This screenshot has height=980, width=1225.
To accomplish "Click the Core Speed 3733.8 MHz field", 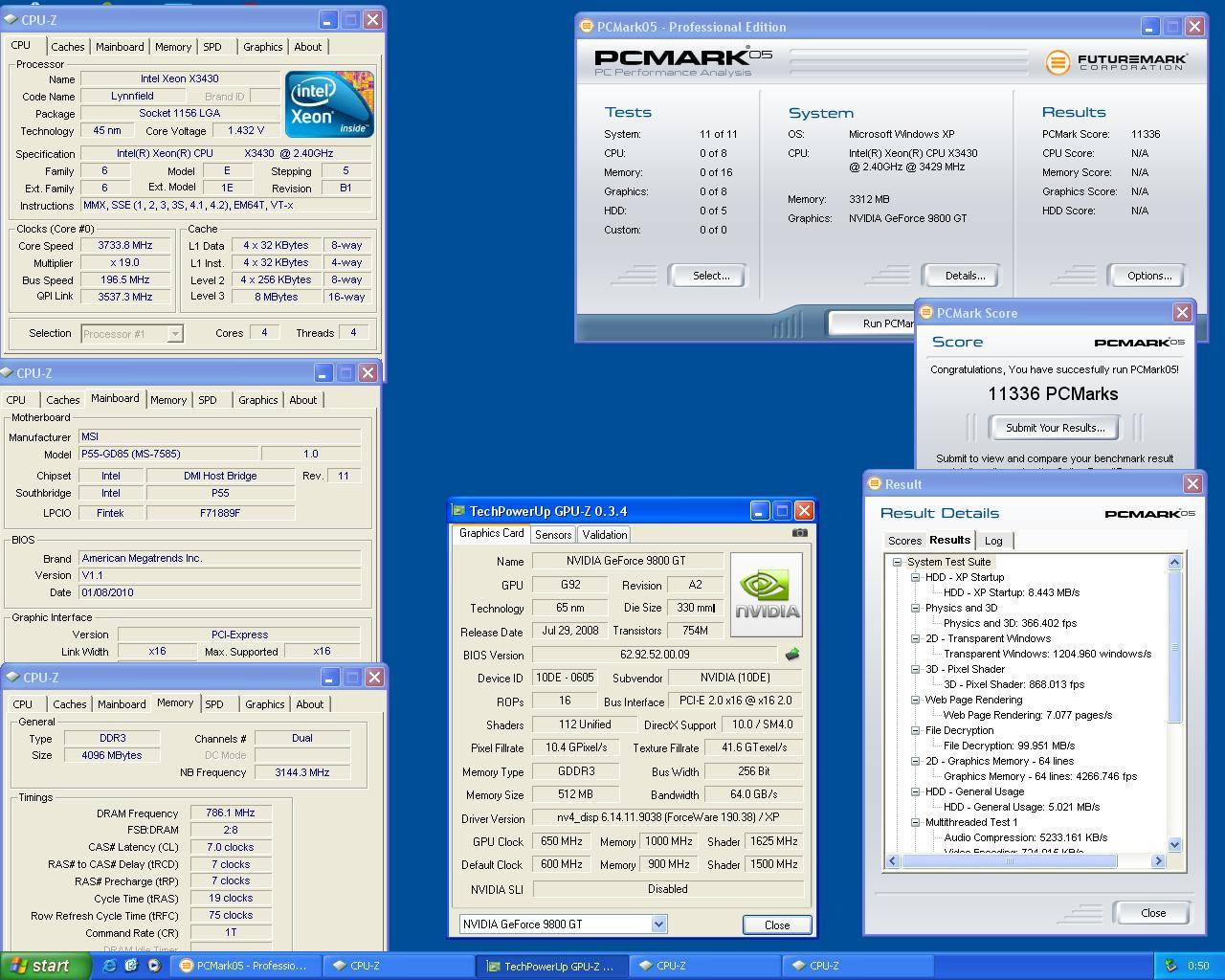I will (x=124, y=246).
